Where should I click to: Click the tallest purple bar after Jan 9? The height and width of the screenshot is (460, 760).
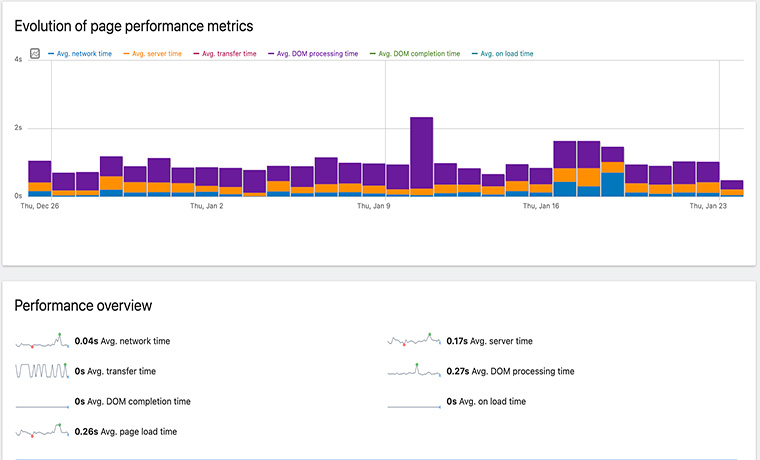click(x=422, y=153)
